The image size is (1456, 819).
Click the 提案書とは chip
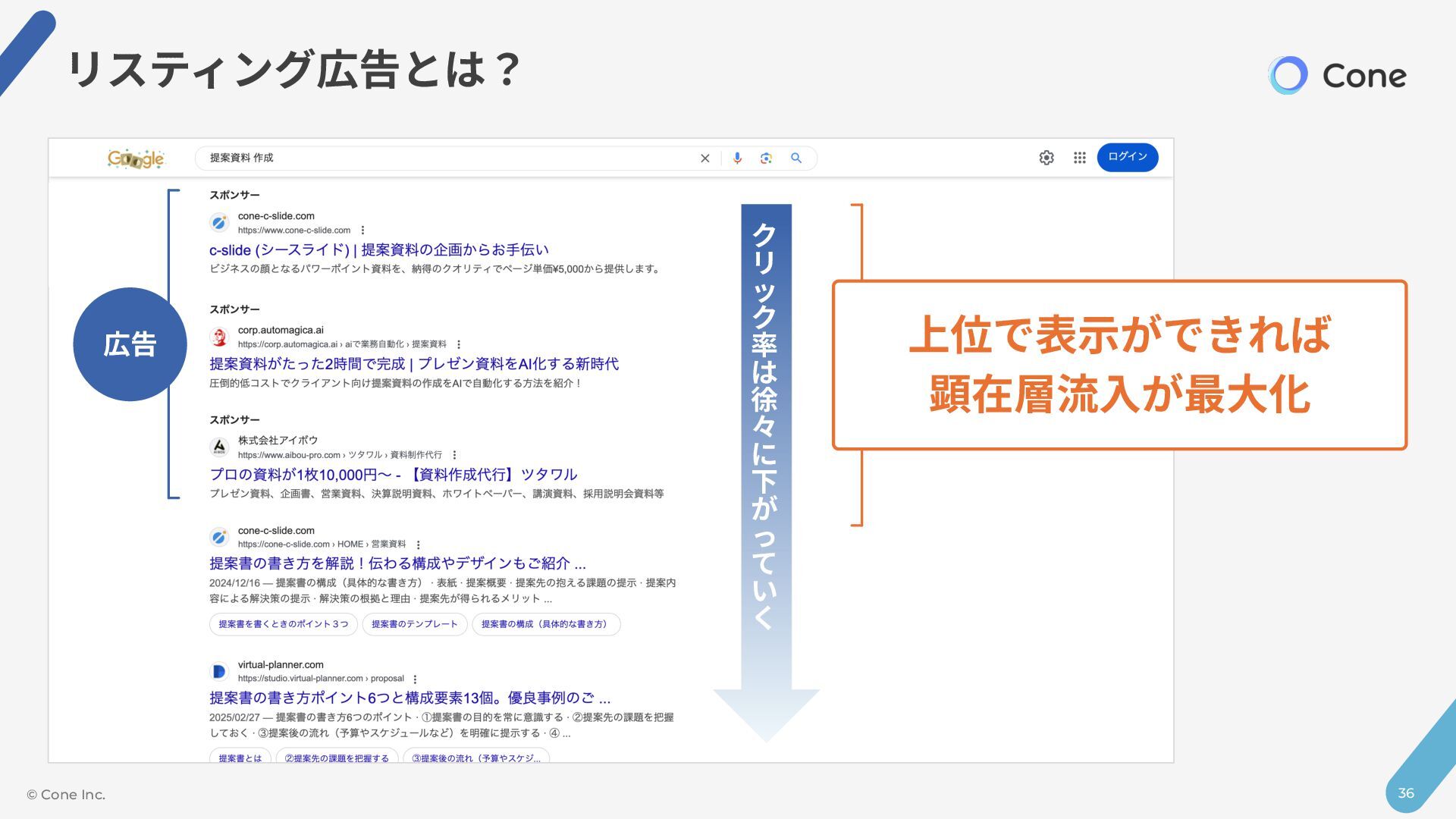(240, 758)
